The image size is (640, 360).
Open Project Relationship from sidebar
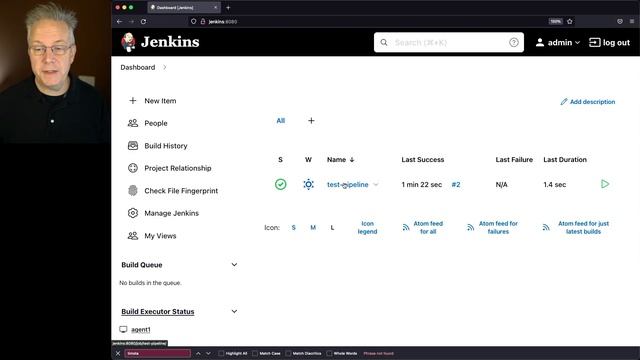[178, 168]
